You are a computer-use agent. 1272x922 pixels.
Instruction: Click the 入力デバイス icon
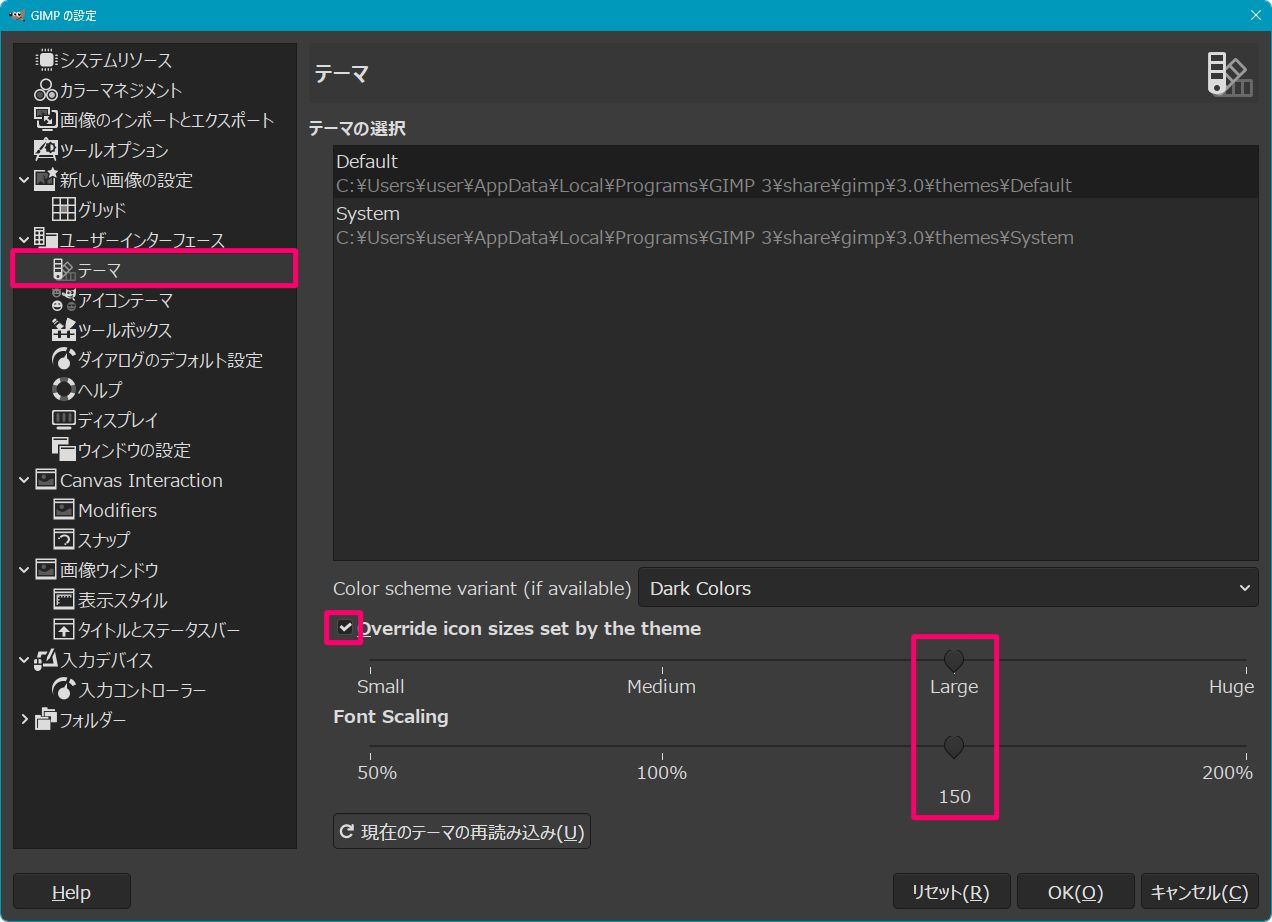tap(46, 660)
